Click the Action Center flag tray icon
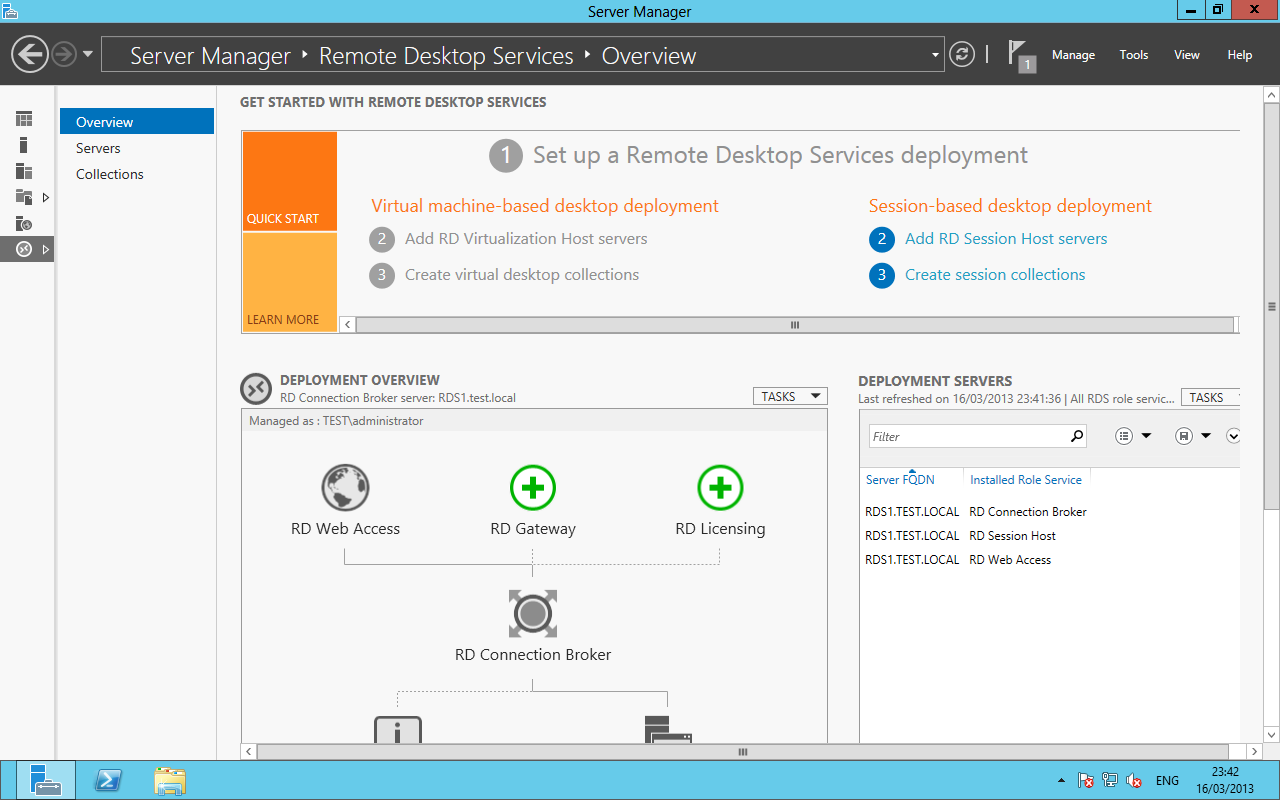Viewport: 1280px width, 800px height. coord(1086,780)
